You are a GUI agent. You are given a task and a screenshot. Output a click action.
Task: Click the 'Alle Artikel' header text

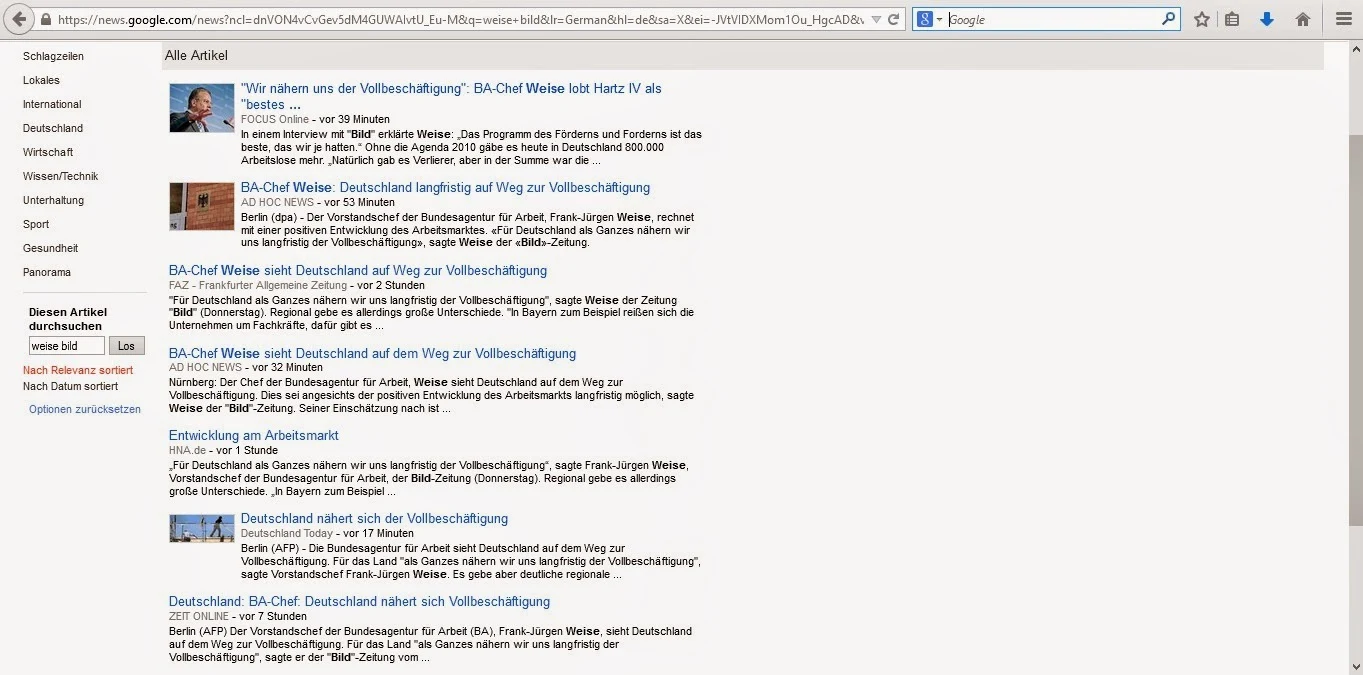click(196, 56)
